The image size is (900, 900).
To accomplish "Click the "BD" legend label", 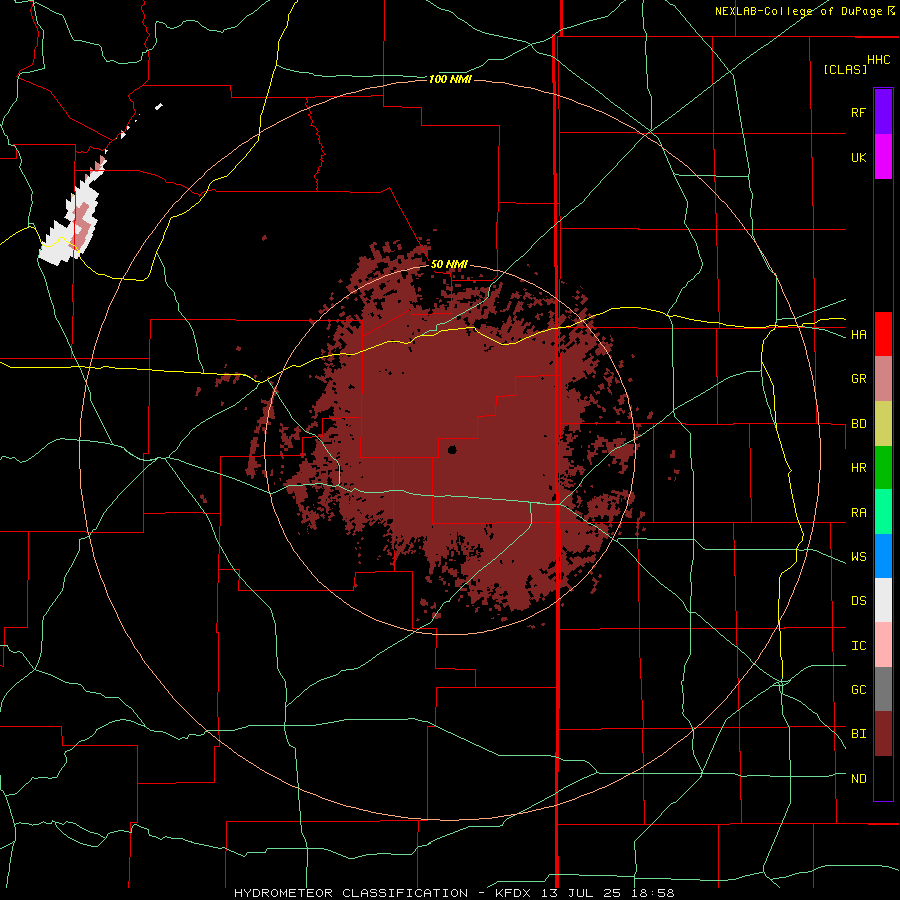I will 858,424.
